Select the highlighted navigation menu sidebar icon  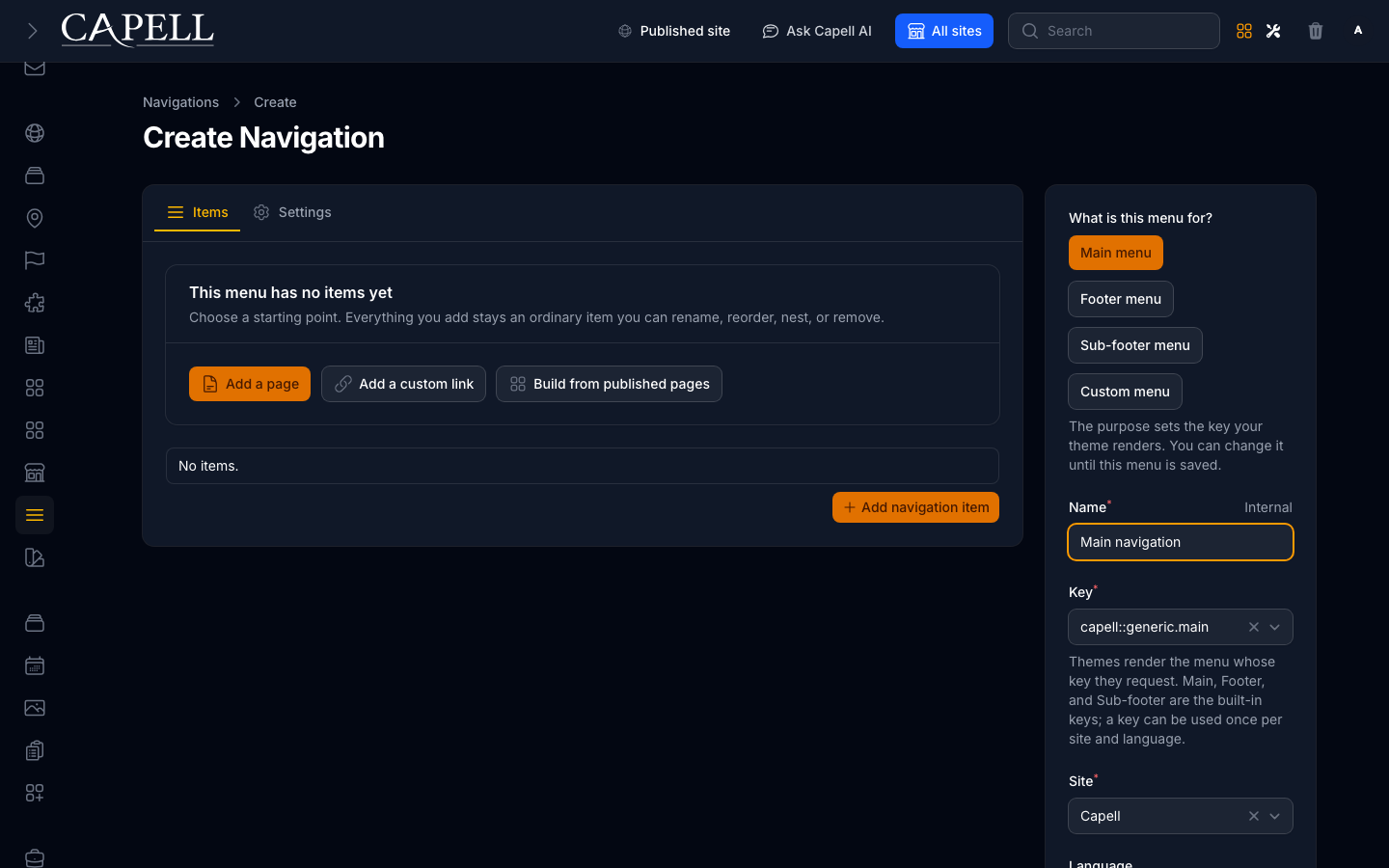[35, 515]
